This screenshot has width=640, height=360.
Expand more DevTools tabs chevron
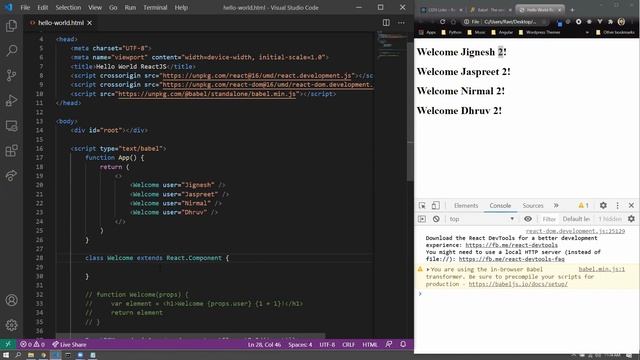coord(556,205)
